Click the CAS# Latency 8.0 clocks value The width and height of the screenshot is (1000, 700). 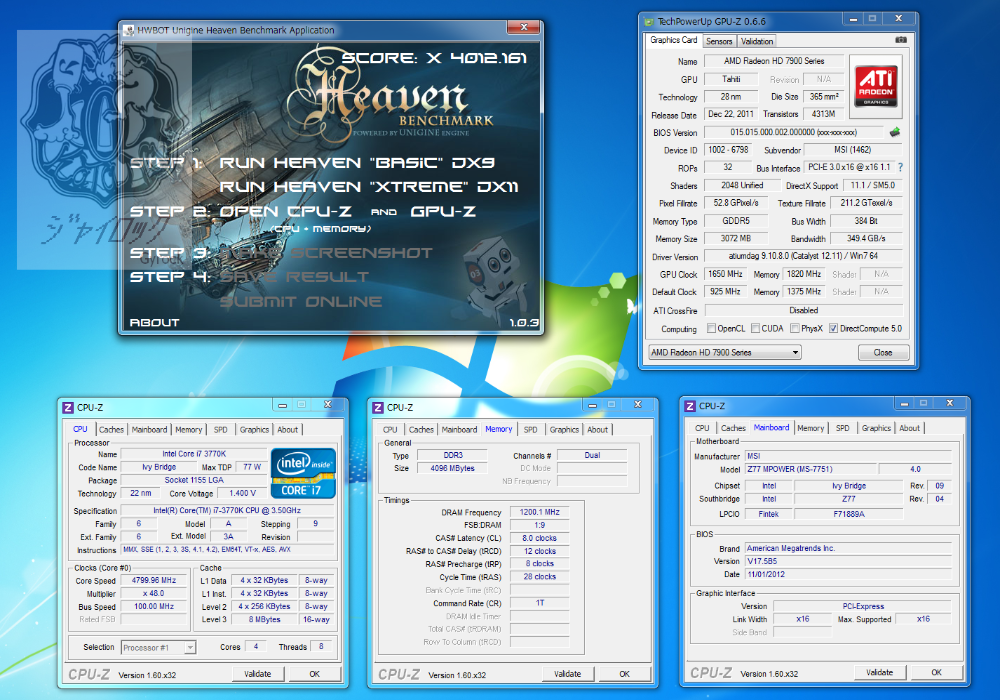(540, 538)
